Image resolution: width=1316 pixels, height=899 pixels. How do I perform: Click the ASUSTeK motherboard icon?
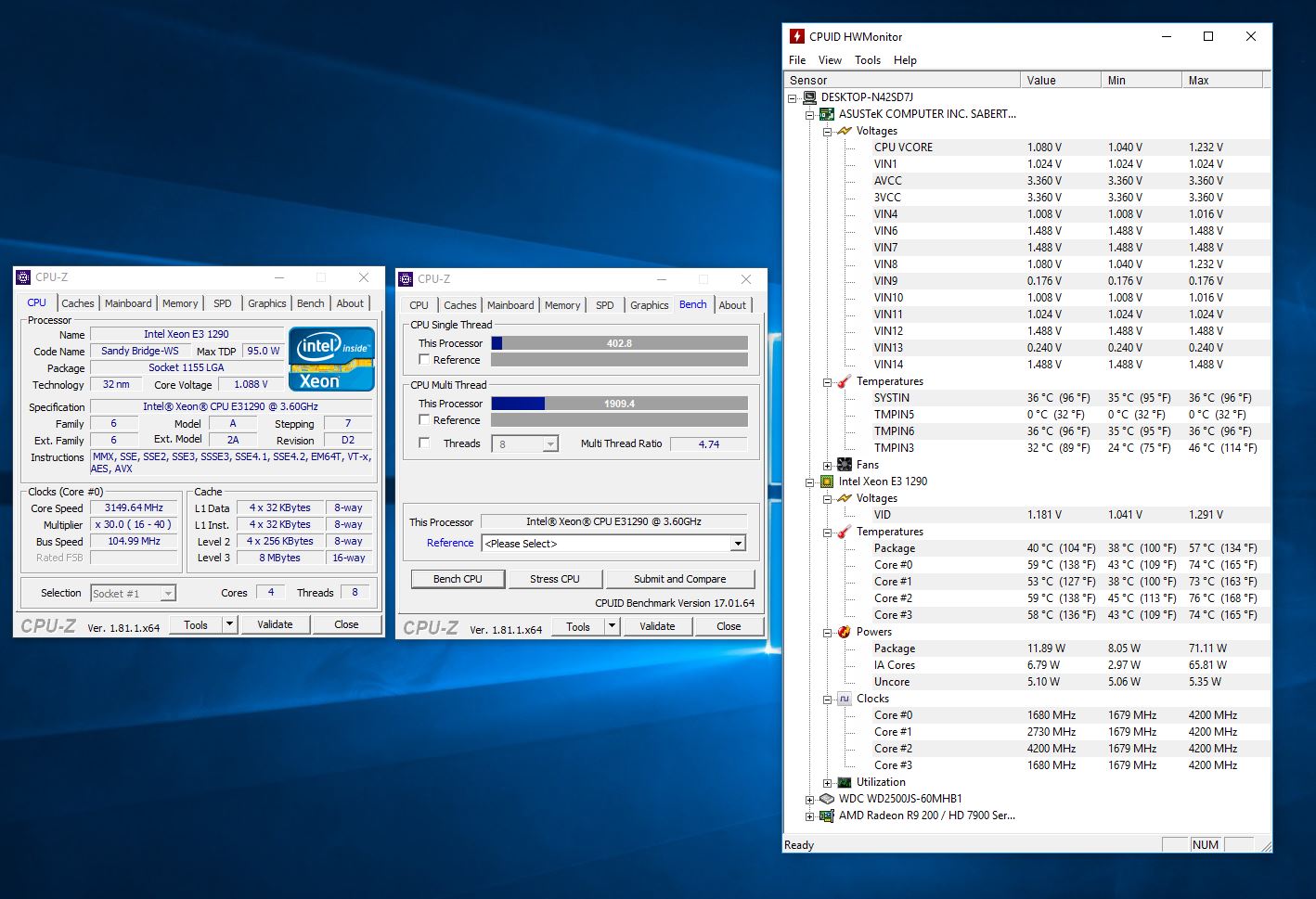tap(827, 114)
